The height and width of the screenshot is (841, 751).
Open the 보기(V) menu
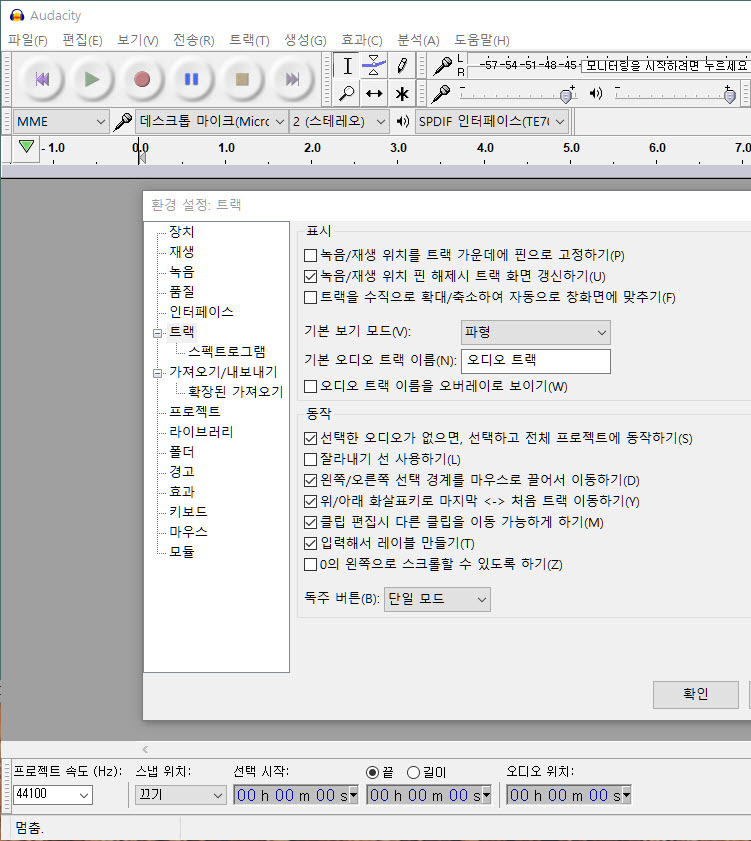click(x=138, y=40)
